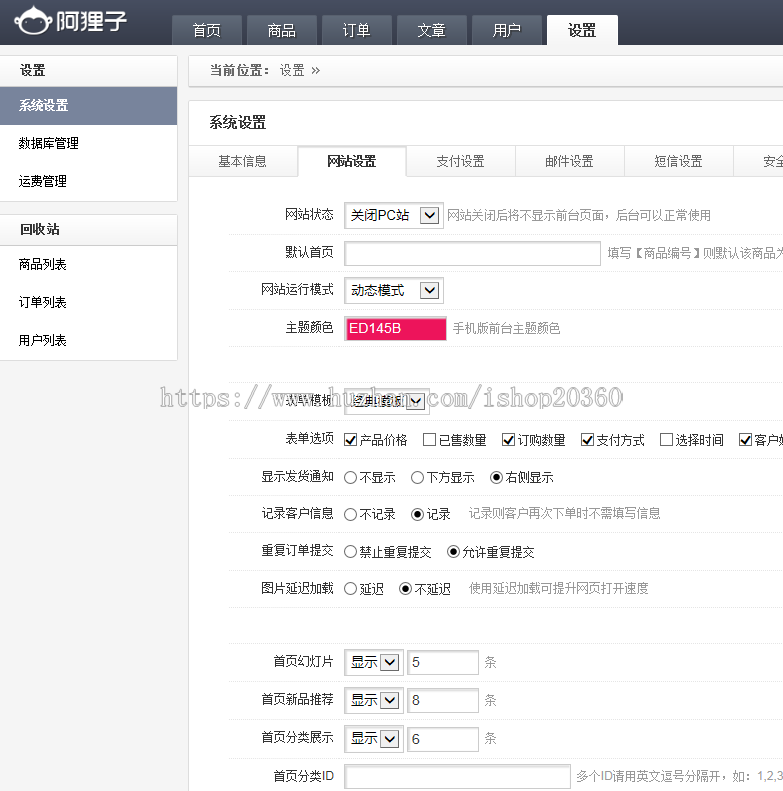This screenshot has width=783, height=791.
Task: Uncheck the 订购数量 checkbox
Action: (x=509, y=440)
